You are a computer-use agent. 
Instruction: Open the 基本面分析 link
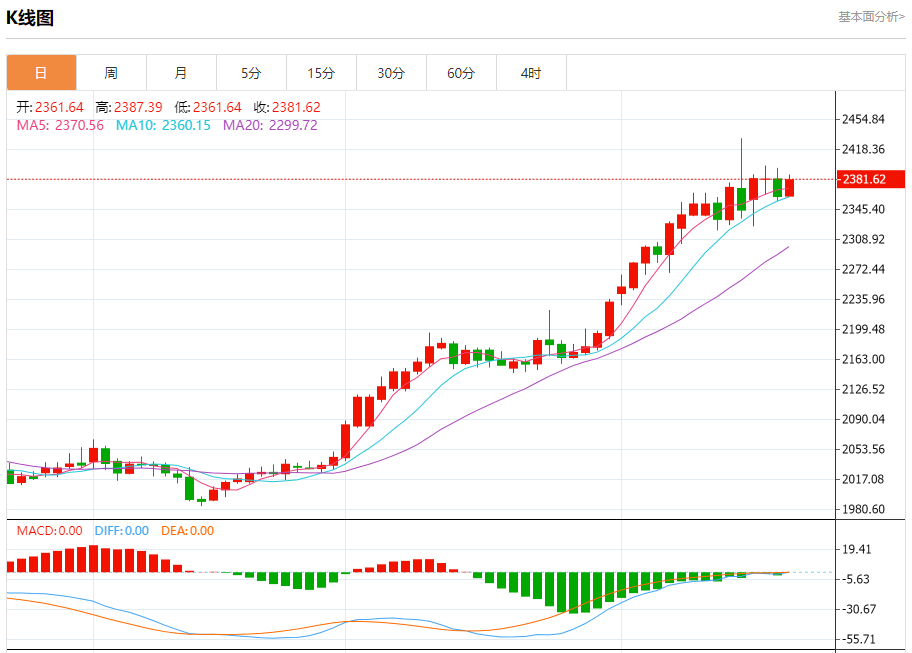tap(870, 17)
